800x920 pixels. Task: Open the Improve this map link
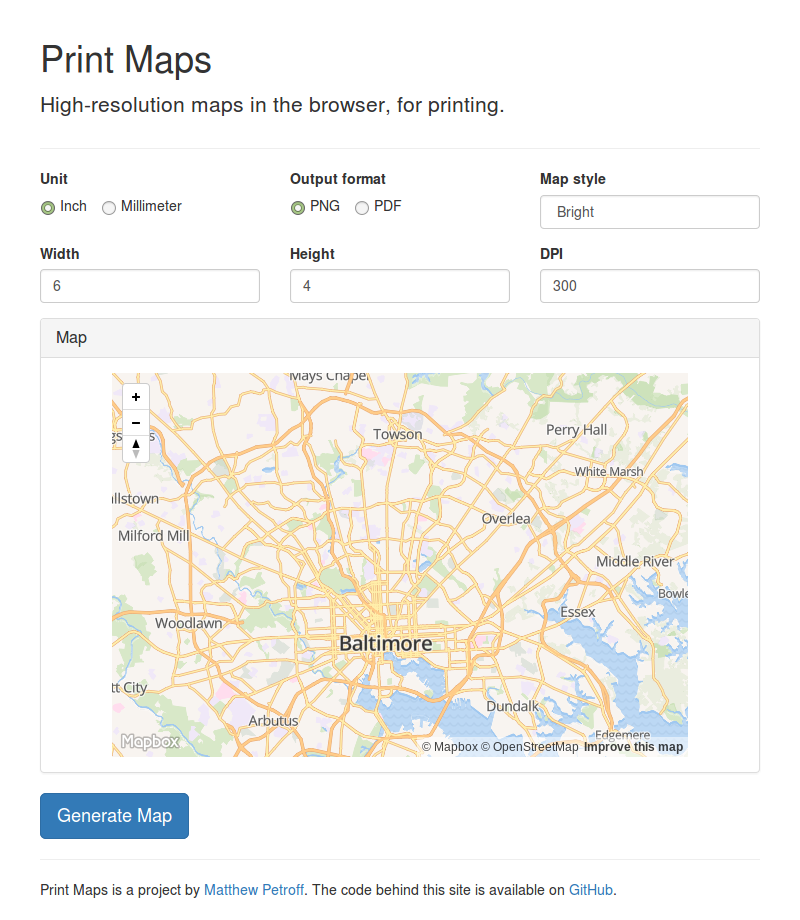634,746
